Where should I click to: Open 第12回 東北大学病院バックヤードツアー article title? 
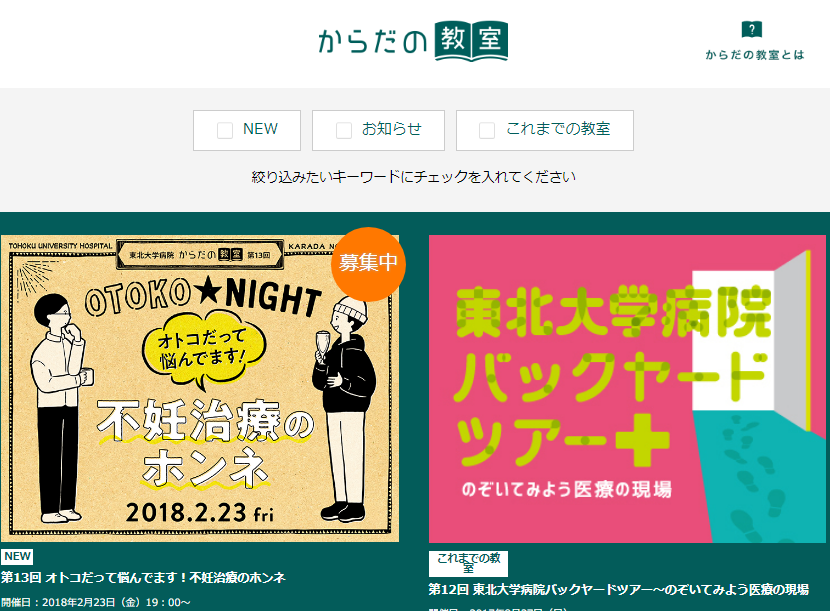tap(619, 589)
